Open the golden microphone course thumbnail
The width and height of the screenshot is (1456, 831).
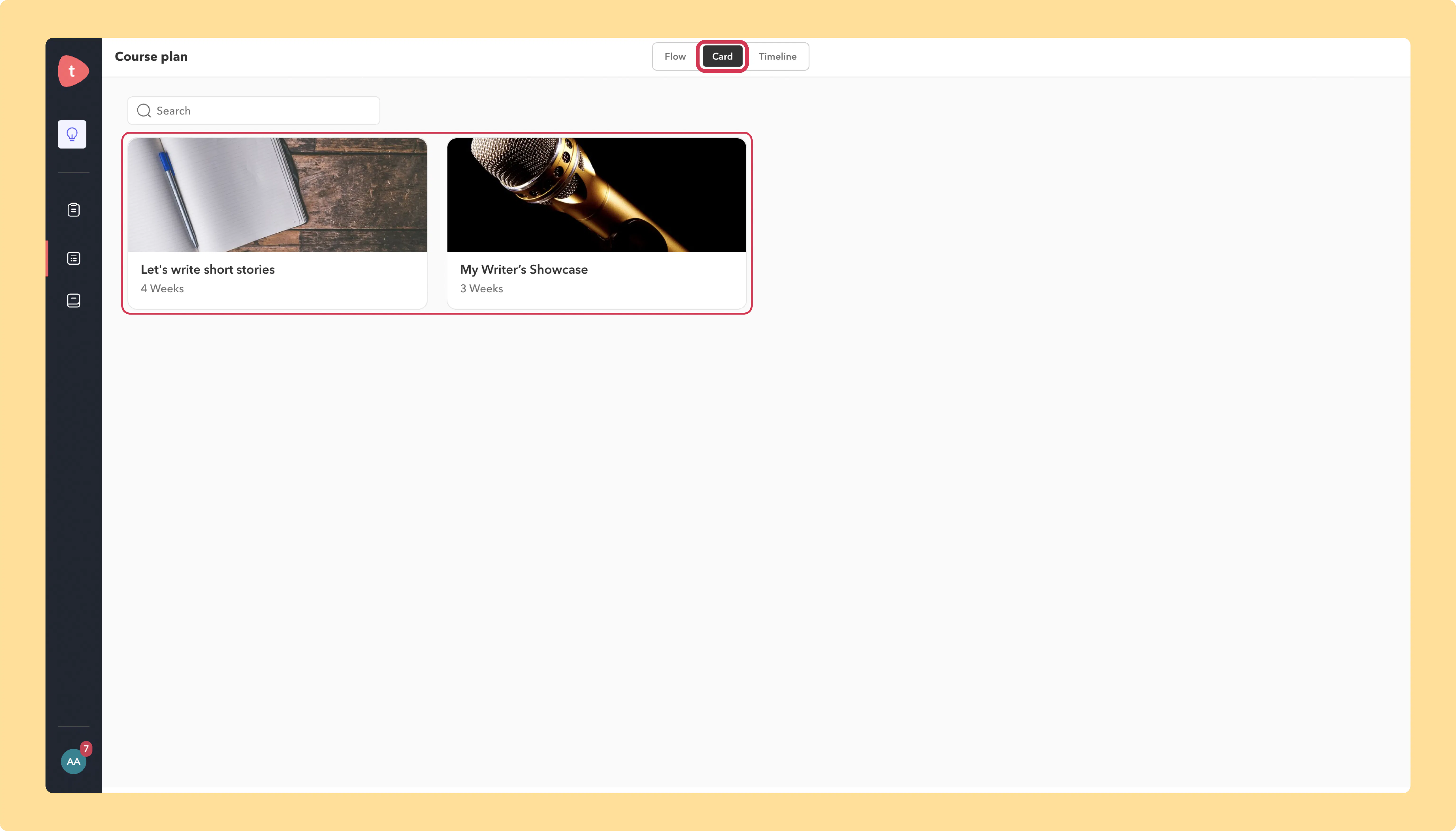point(597,195)
